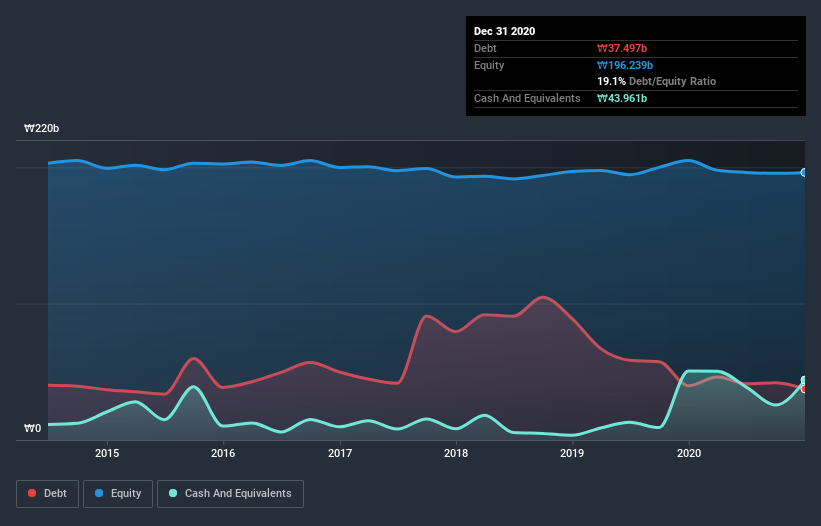The width and height of the screenshot is (821, 526).
Task: Click the teal Cash And Equivalents dot
Action: tap(173, 493)
